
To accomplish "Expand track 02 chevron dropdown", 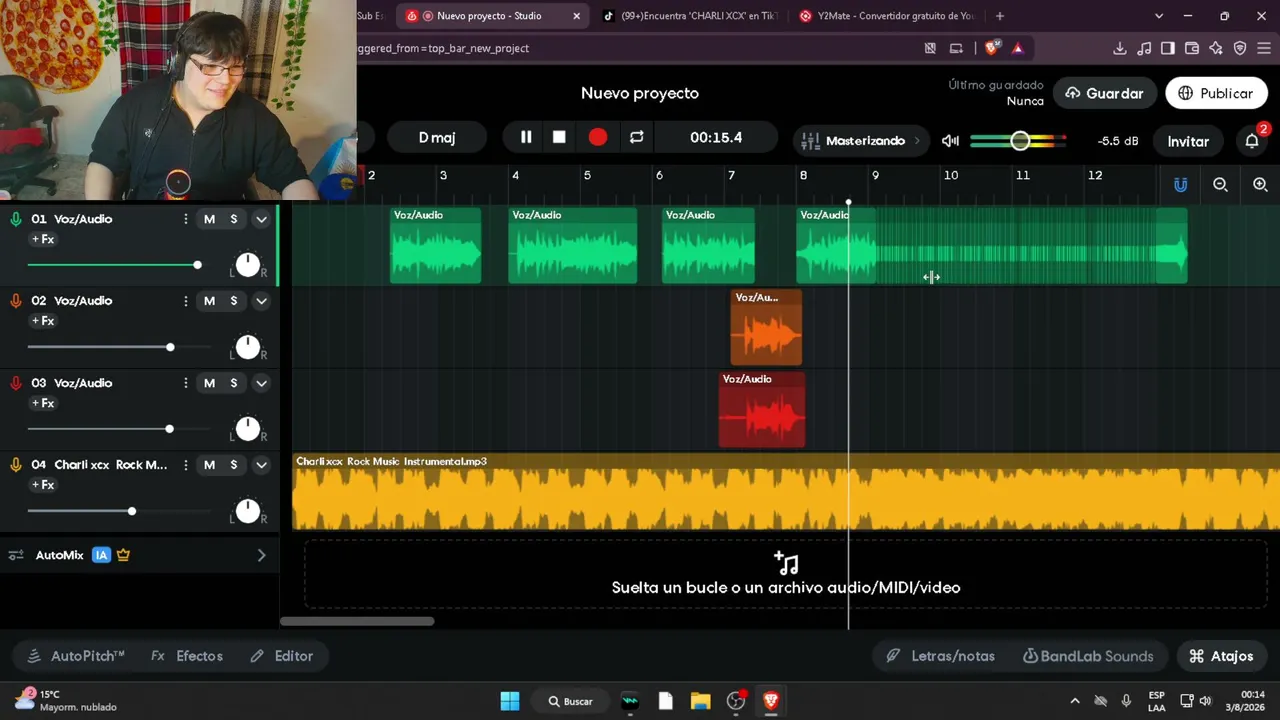I will coord(261,301).
